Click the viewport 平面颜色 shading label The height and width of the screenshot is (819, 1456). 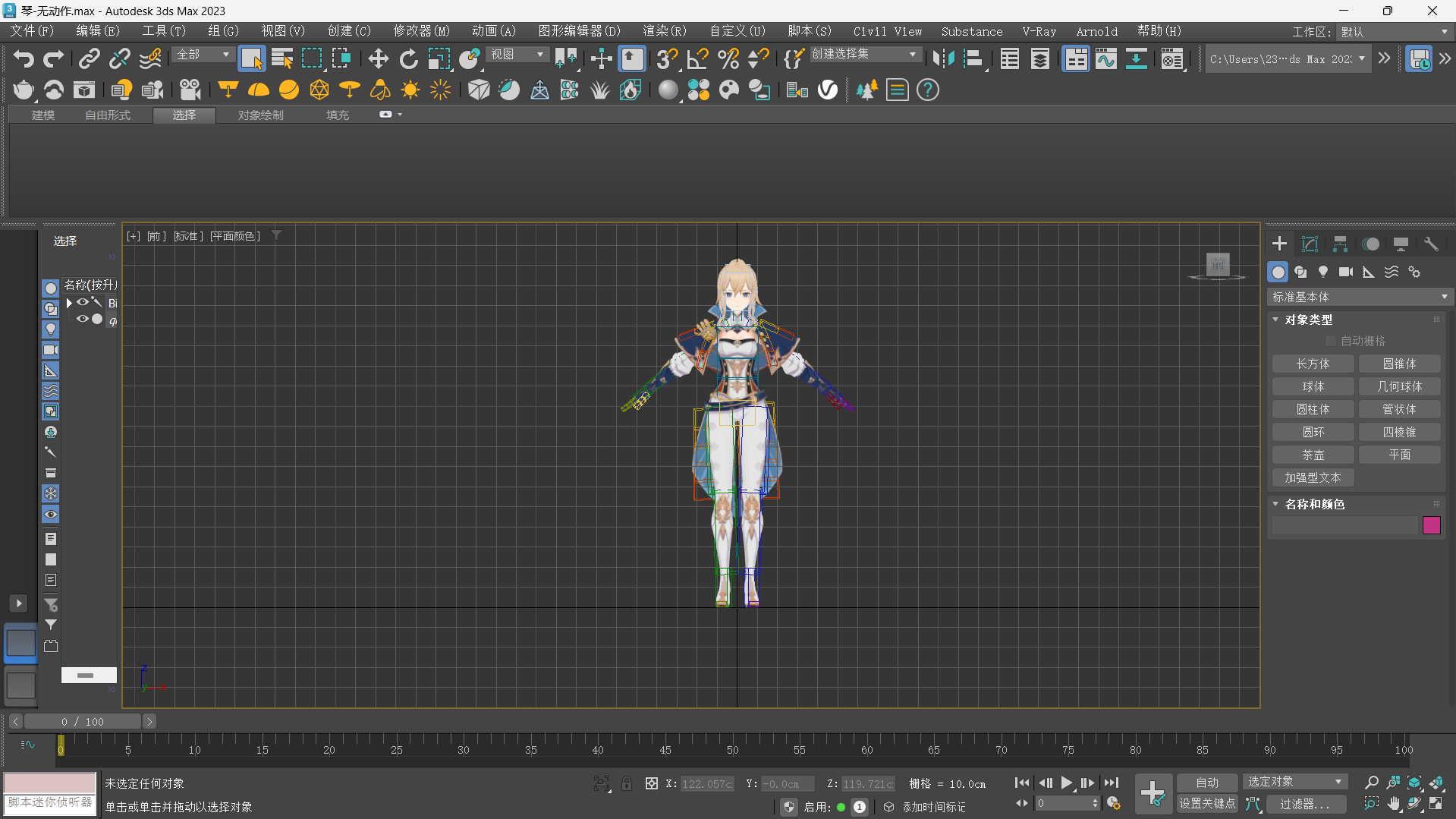coord(235,236)
